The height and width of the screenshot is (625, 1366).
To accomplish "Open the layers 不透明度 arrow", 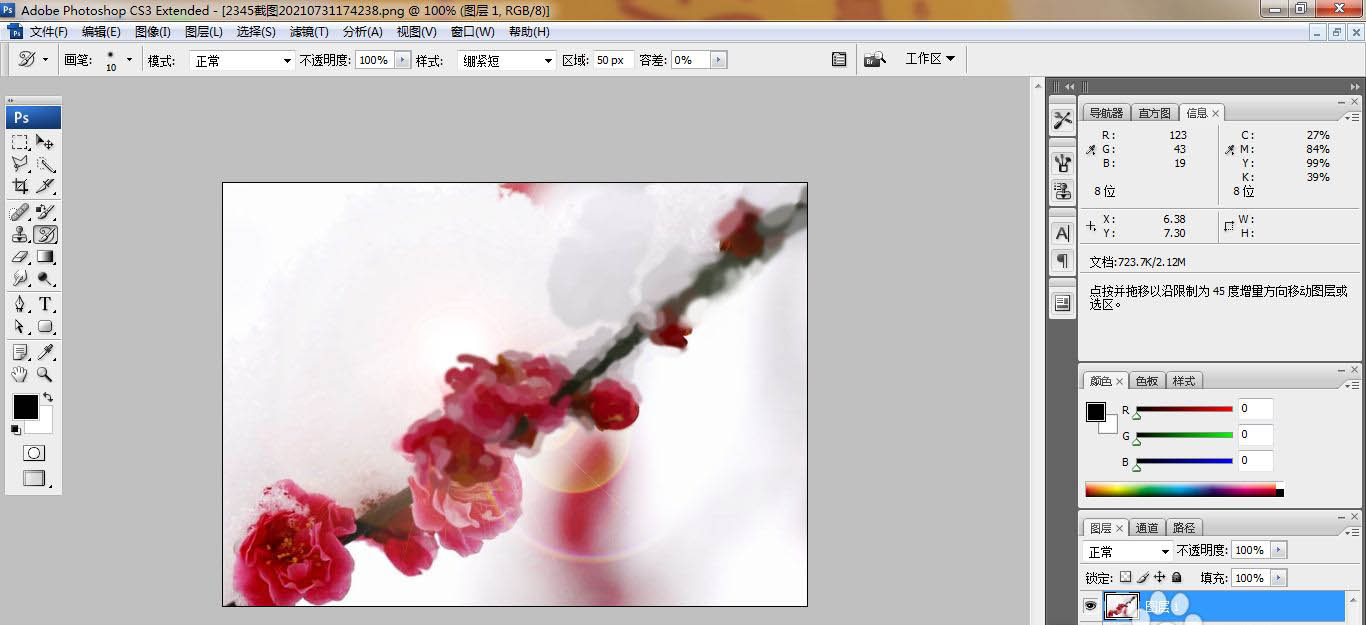I will [1279, 550].
